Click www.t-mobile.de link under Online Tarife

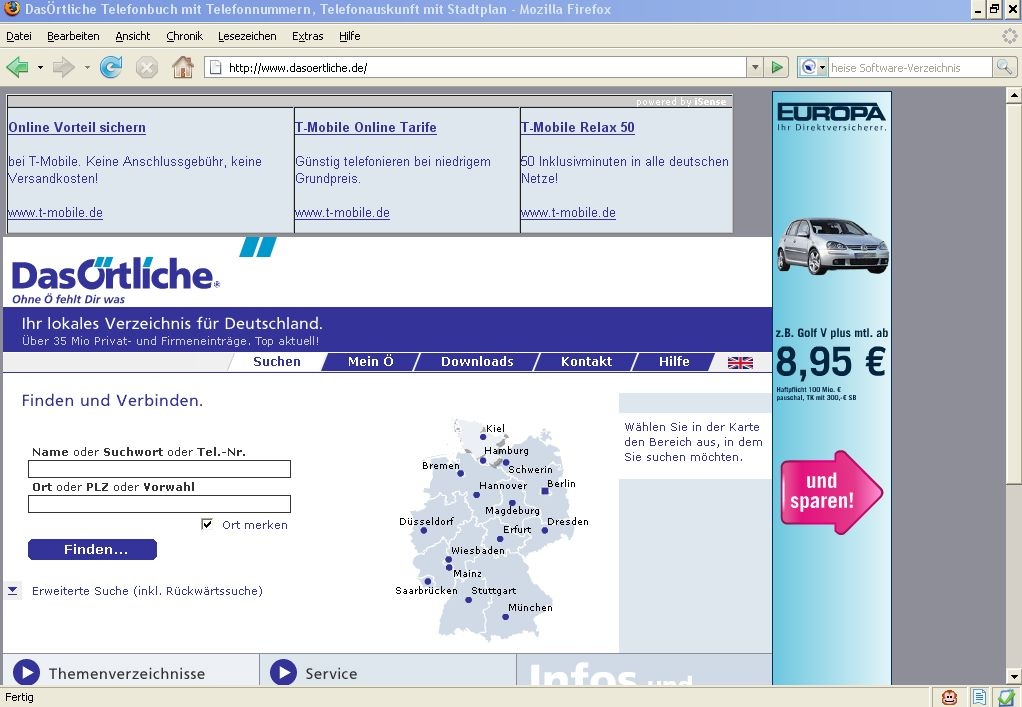point(342,212)
